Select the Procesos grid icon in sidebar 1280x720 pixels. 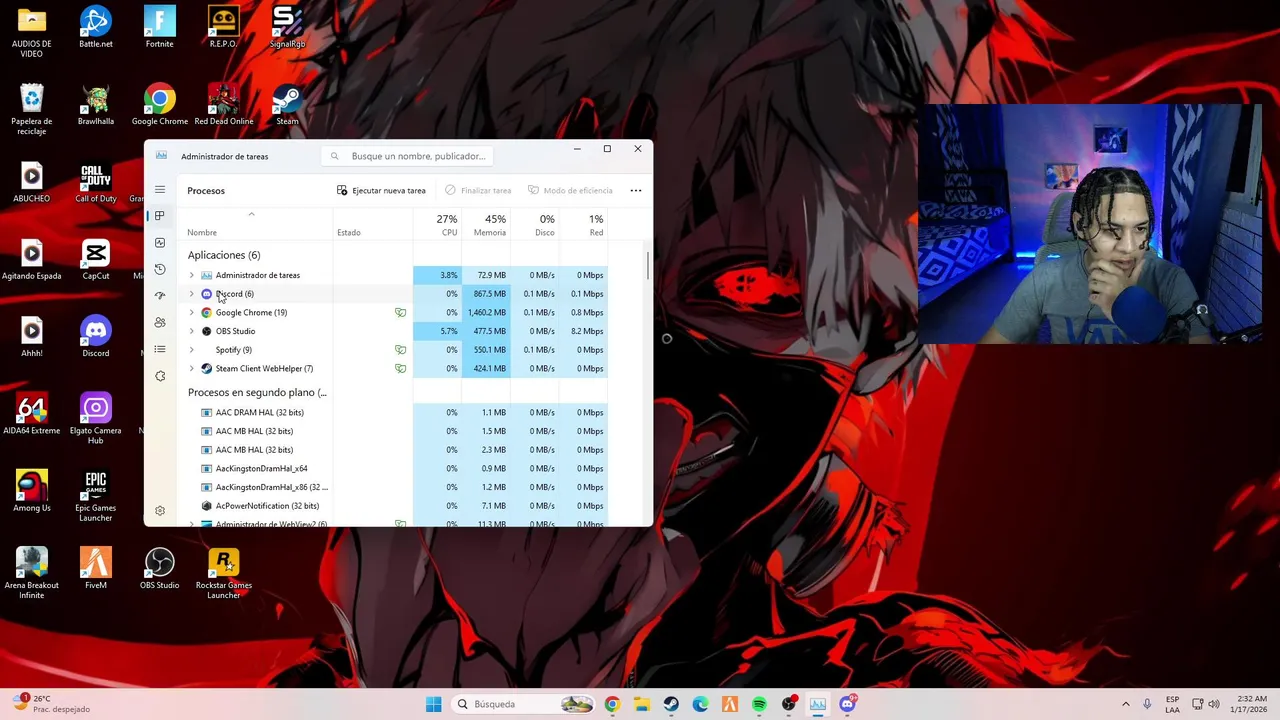pos(160,216)
